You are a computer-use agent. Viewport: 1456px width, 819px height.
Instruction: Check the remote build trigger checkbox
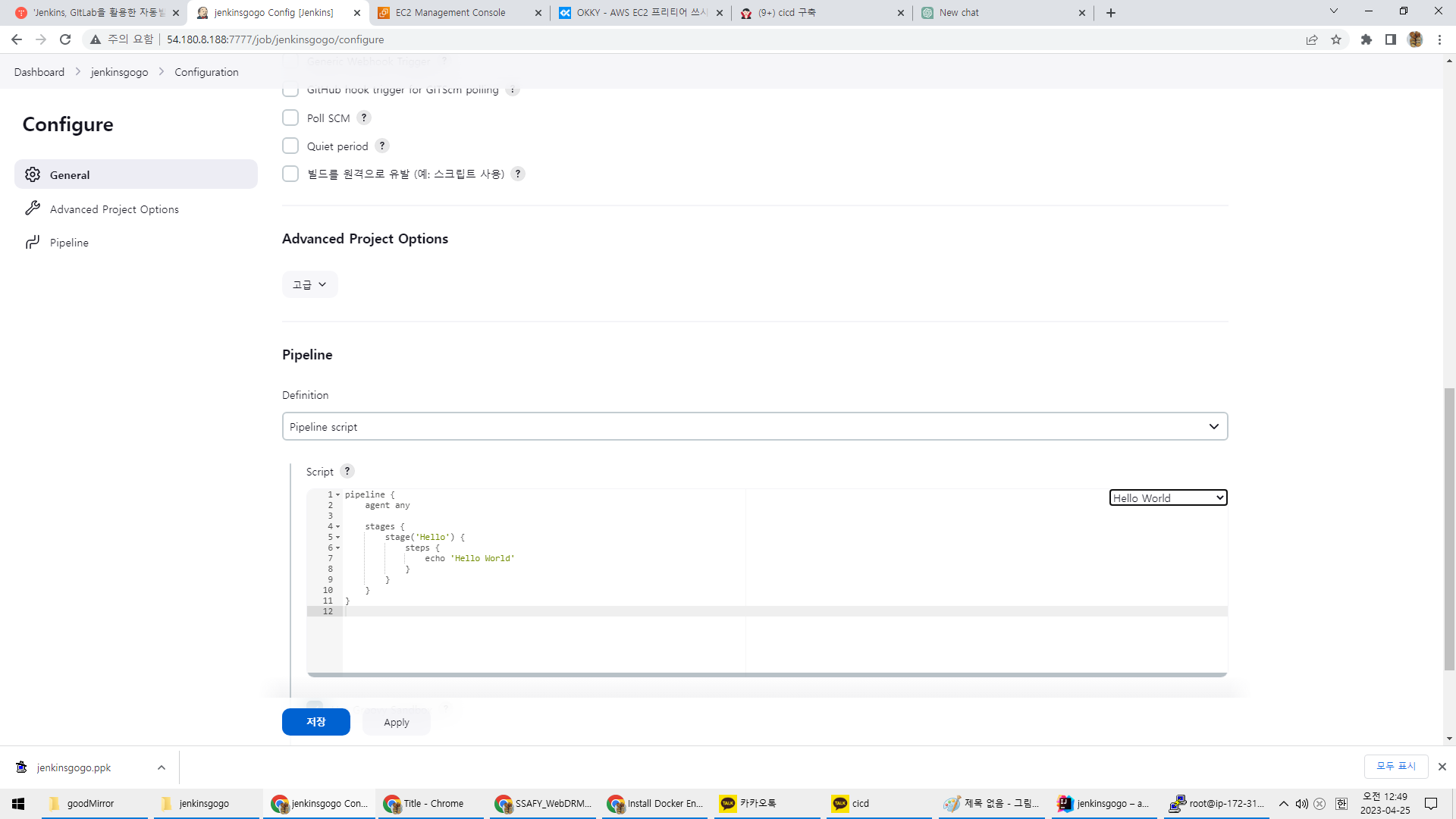click(x=290, y=174)
